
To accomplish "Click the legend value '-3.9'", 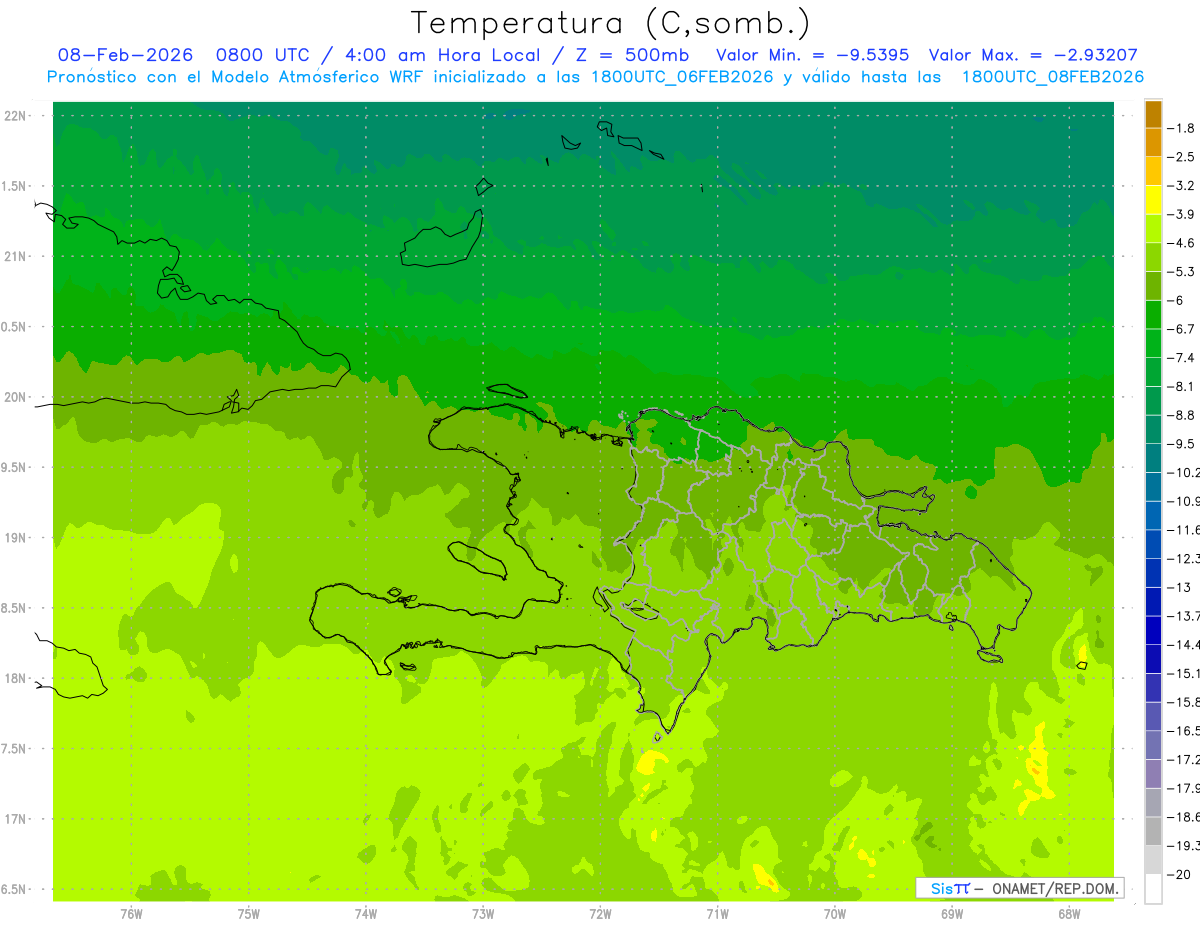I will coord(1182,214).
